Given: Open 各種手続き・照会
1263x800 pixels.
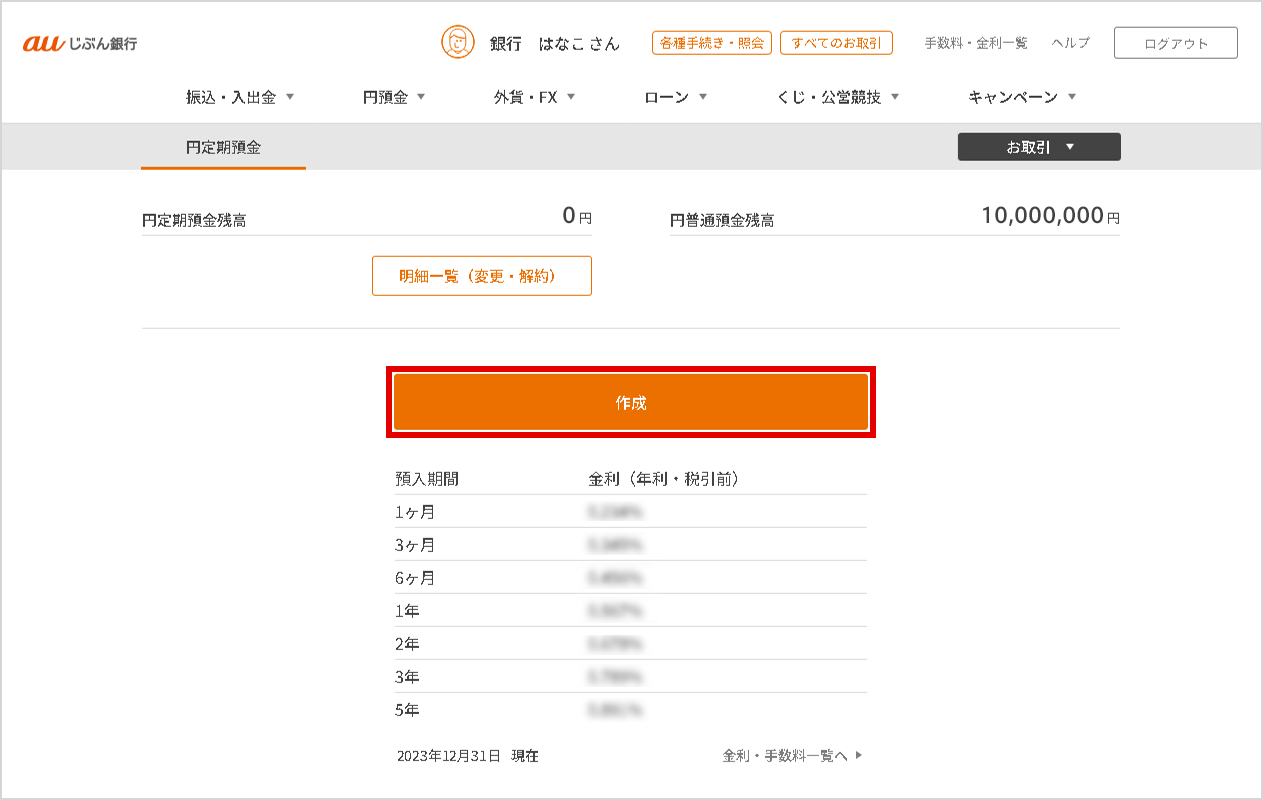Looking at the screenshot, I should pos(711,43).
